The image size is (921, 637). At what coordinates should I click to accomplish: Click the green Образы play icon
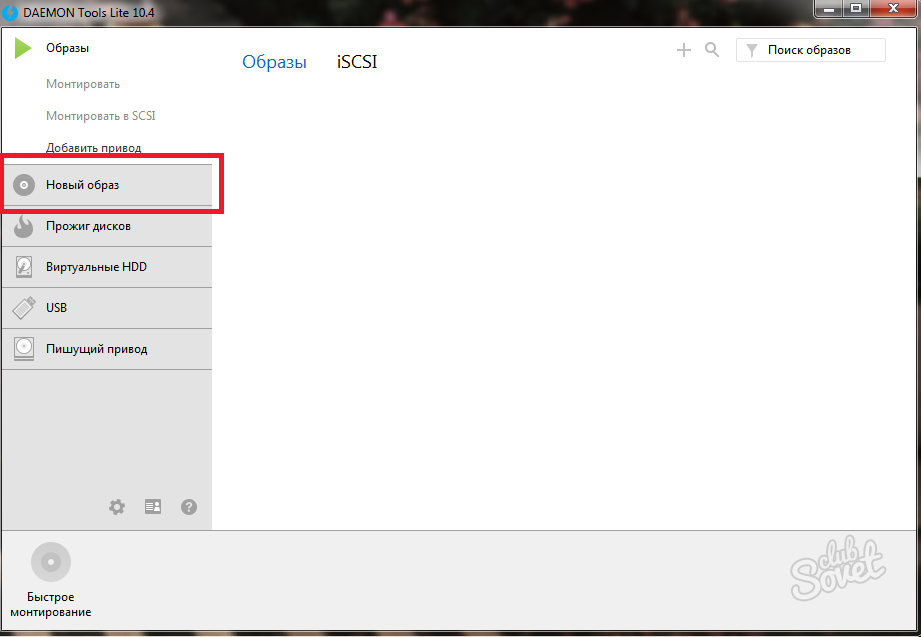click(x=23, y=48)
